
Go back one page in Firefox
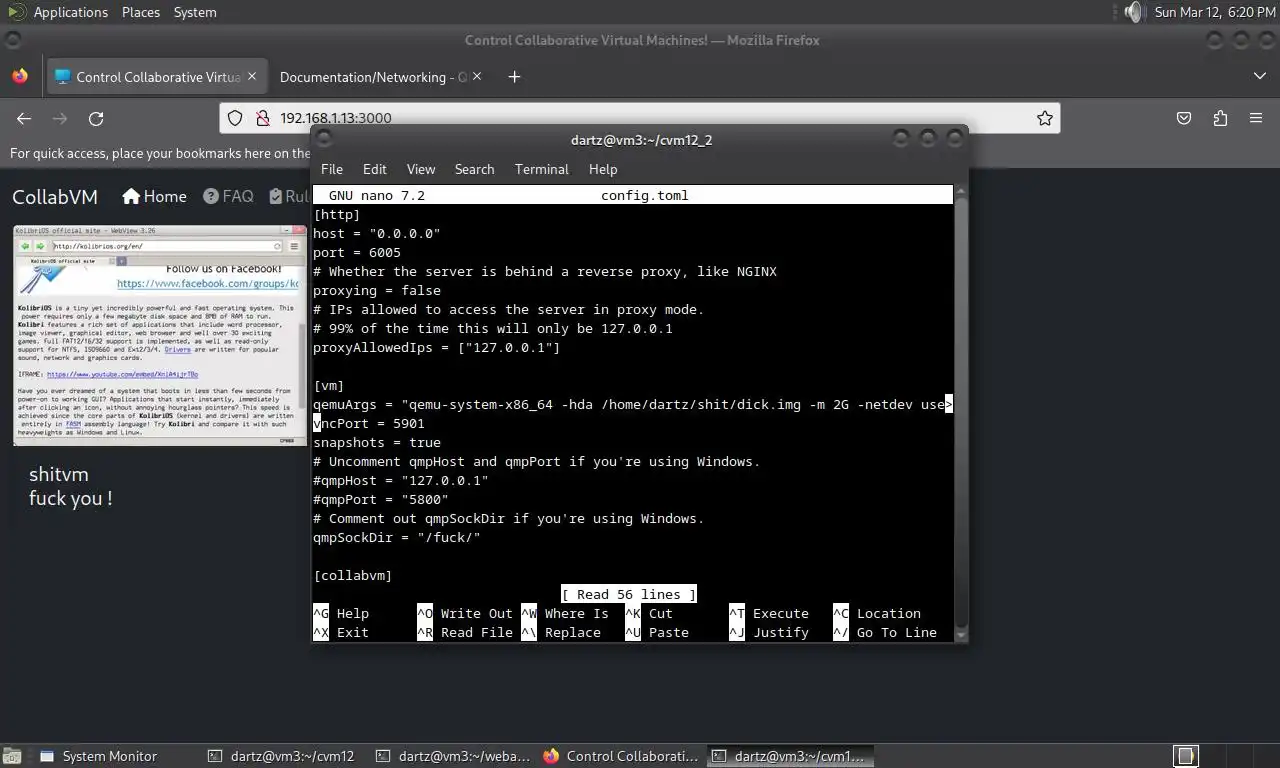[x=24, y=118]
